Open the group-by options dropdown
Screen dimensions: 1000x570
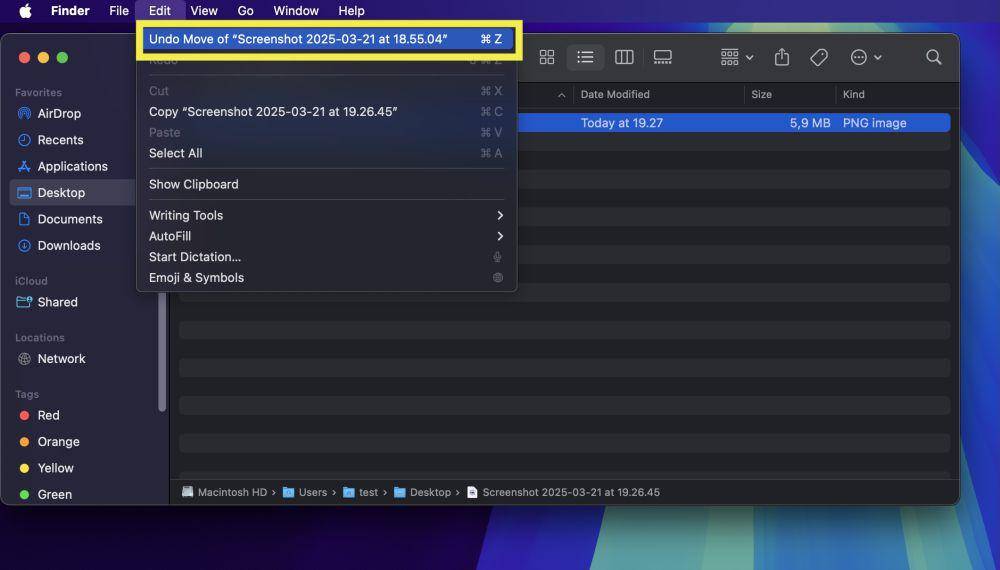(x=737, y=57)
